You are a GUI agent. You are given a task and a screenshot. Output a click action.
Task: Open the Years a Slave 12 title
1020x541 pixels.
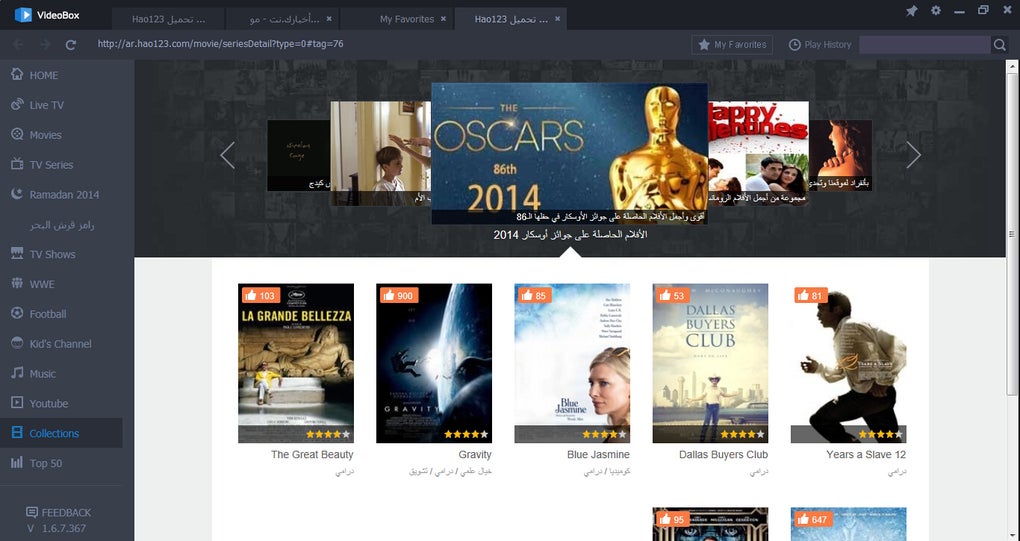click(866, 455)
